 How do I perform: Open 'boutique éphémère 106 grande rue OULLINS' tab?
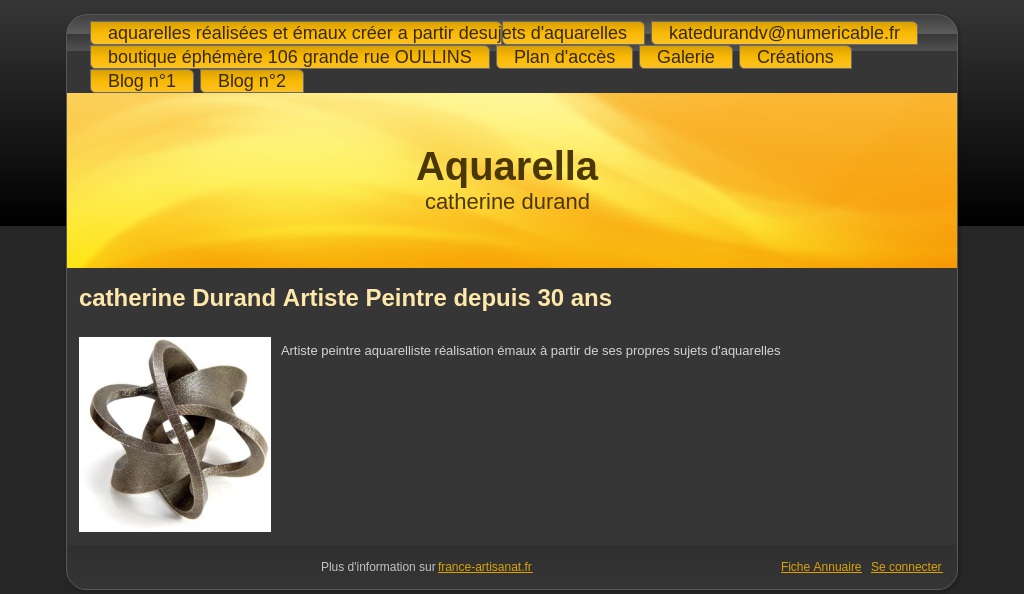pos(289,57)
